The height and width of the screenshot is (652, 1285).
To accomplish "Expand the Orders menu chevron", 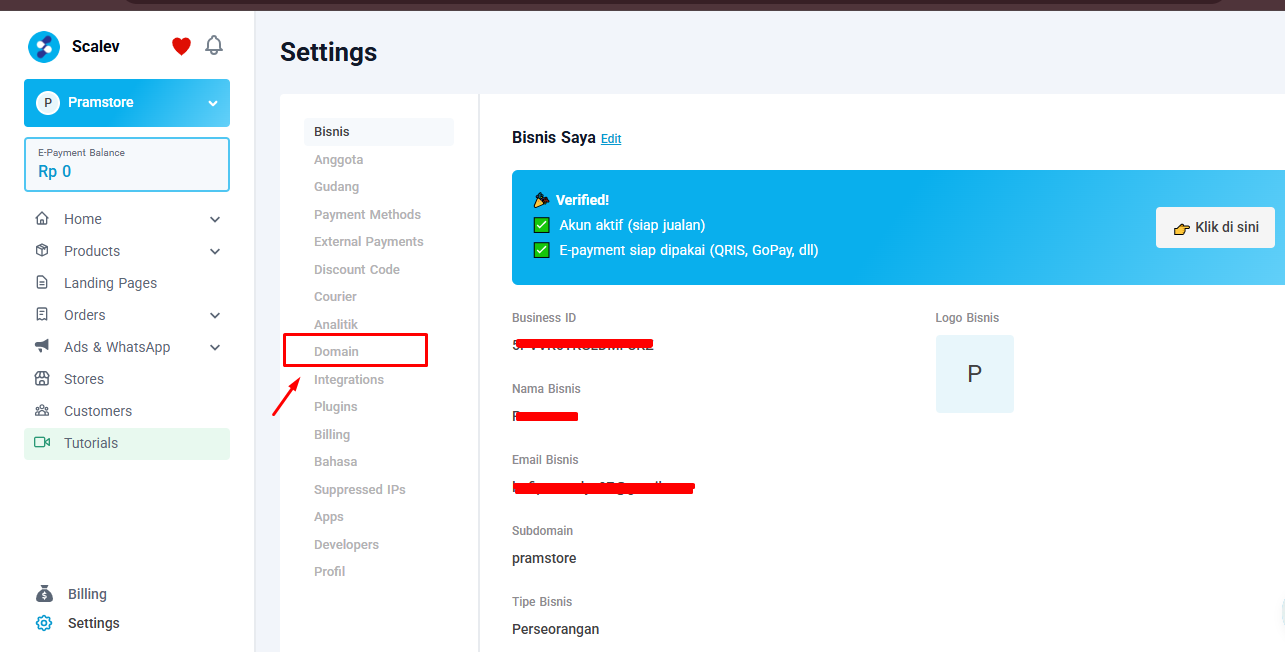I will [x=215, y=315].
